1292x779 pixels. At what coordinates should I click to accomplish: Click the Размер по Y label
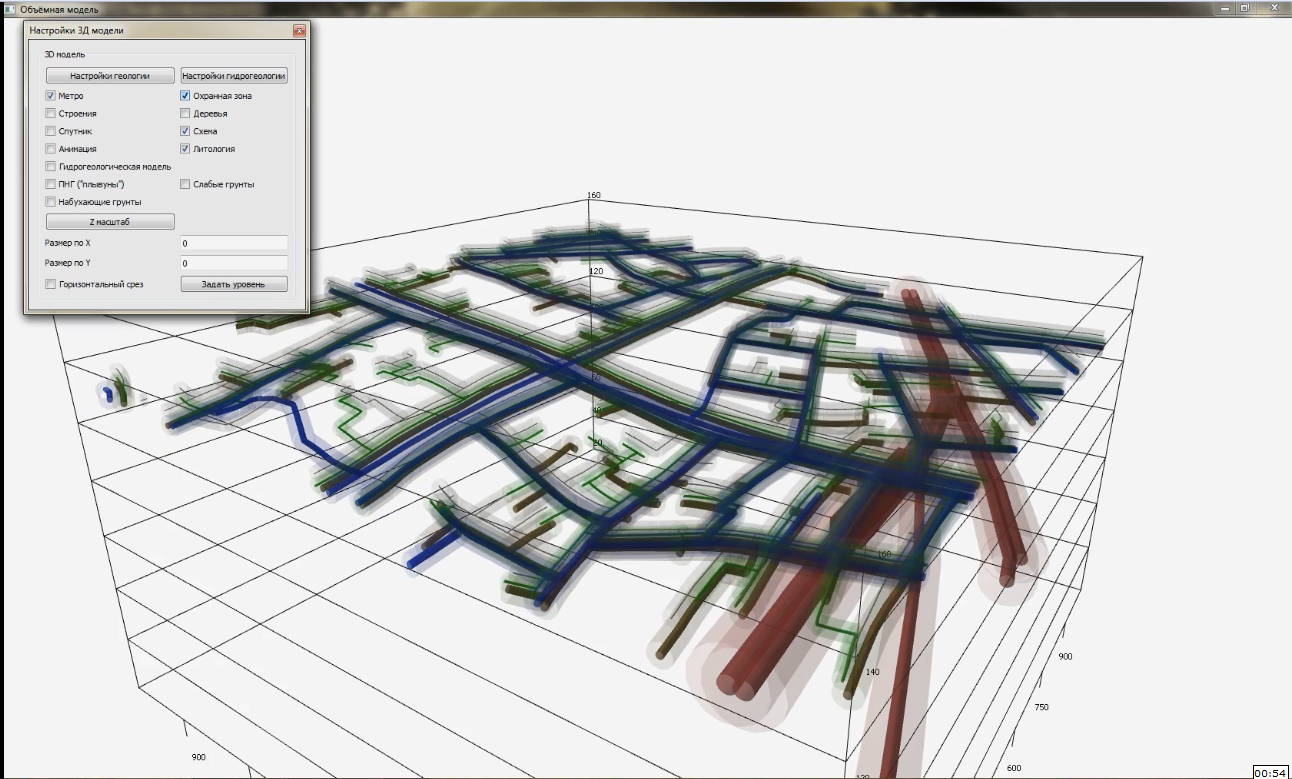[x=68, y=263]
